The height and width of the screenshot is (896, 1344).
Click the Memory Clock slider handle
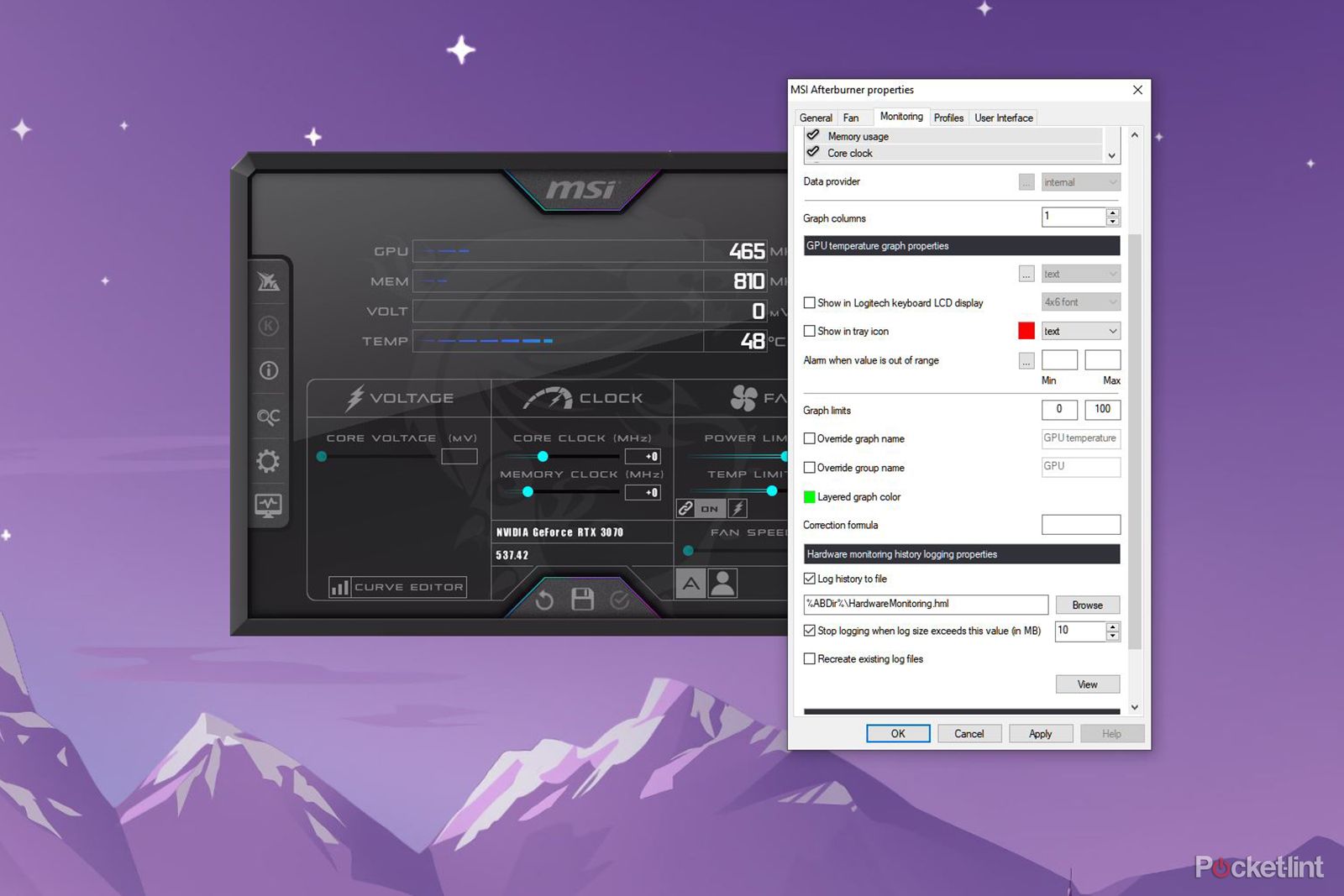point(528,492)
